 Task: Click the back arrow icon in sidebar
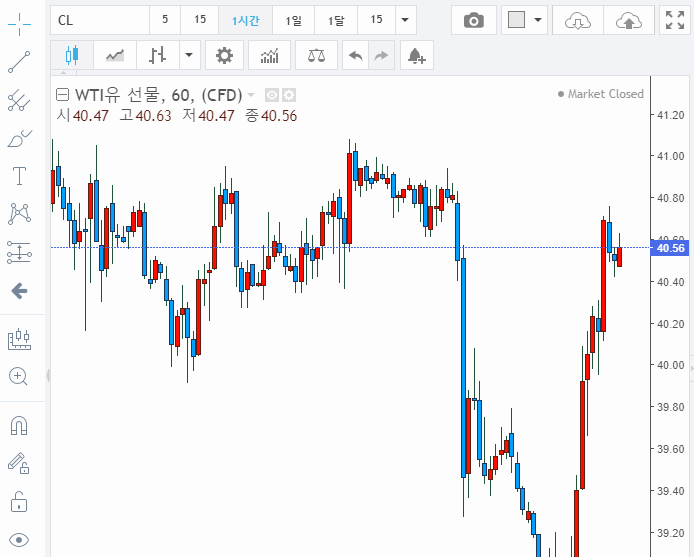point(19,291)
